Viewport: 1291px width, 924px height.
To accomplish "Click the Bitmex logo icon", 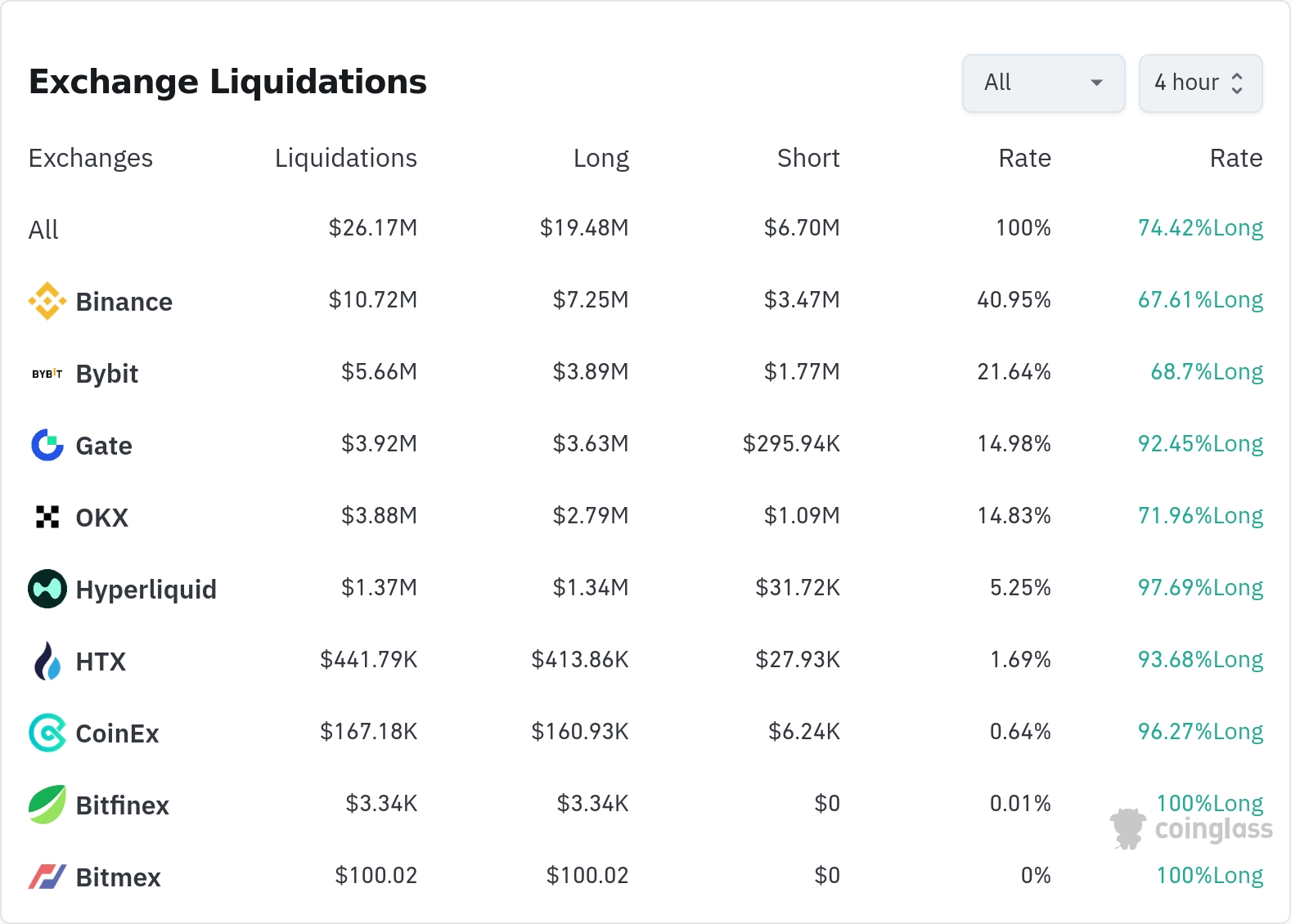I will tap(47, 877).
